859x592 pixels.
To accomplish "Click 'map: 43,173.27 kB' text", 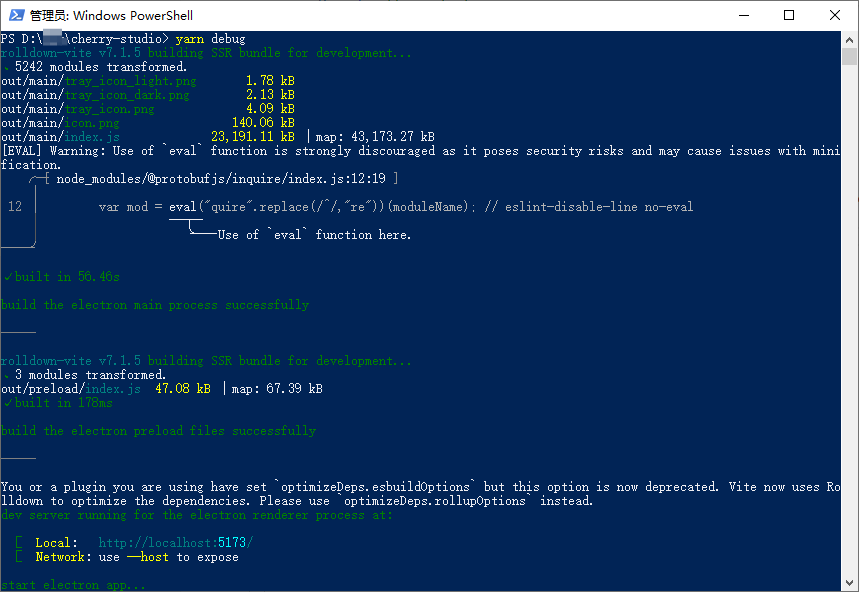I will tap(375, 137).
